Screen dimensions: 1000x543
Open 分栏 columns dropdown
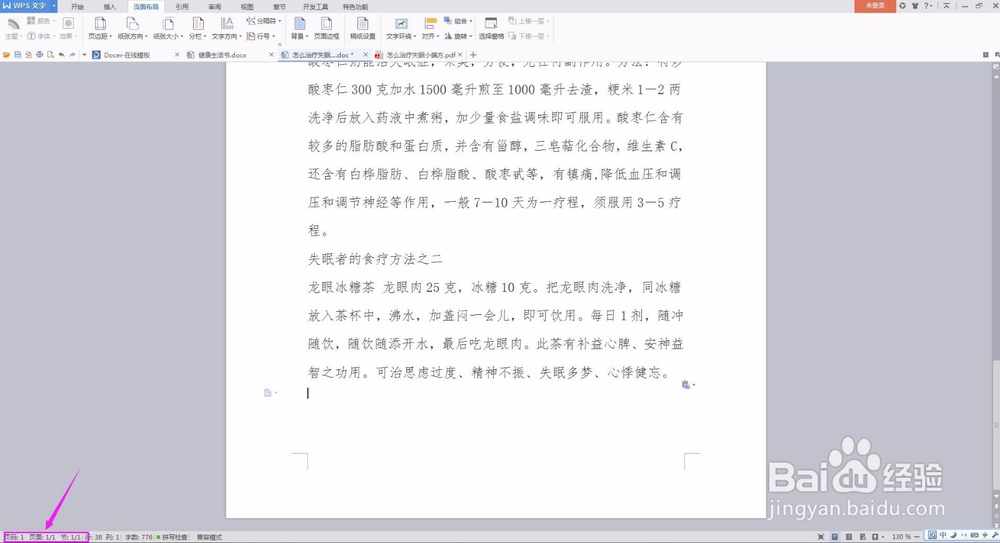(198, 29)
